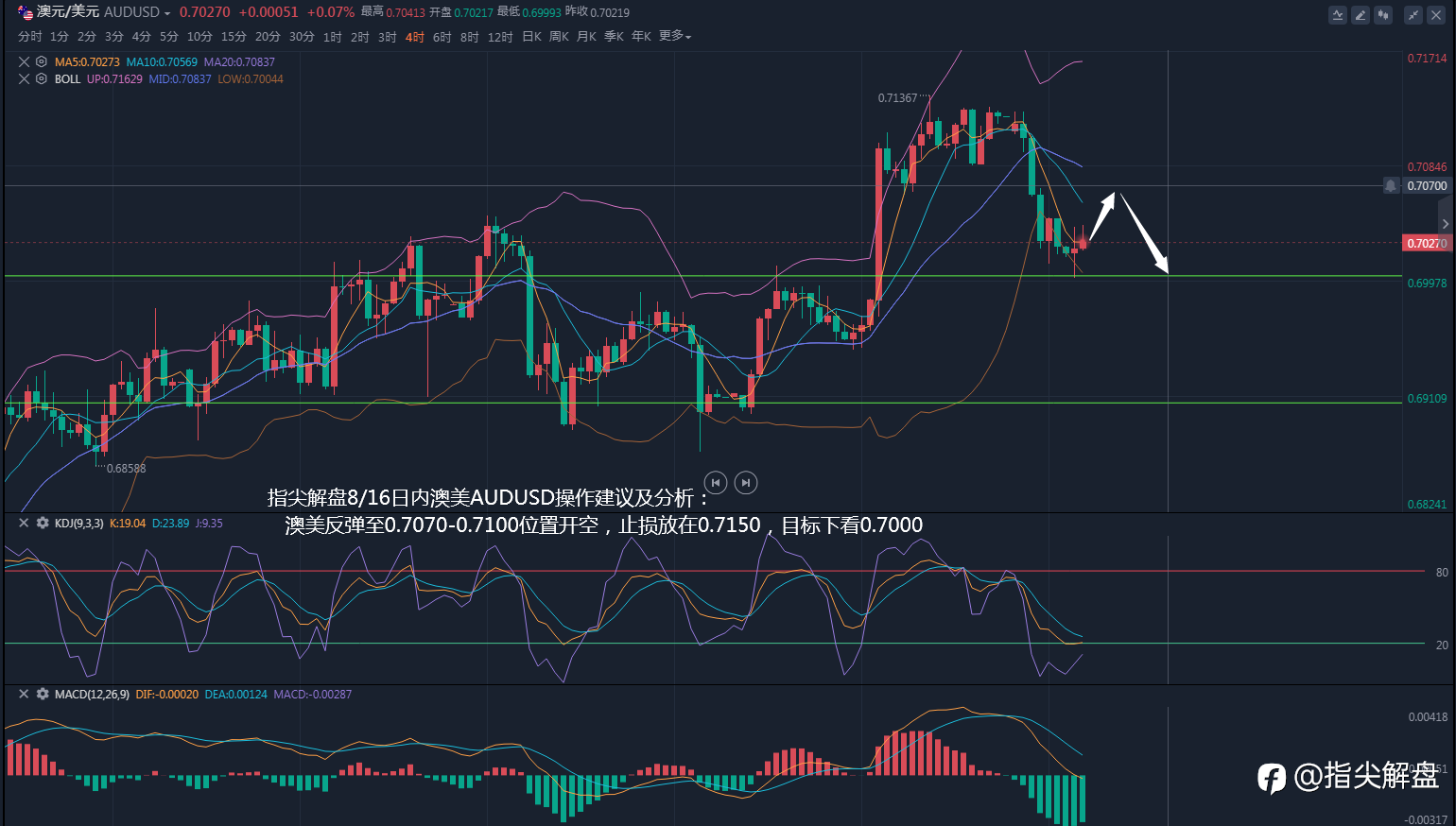
Task: Switch to 分时 timeframe
Action: pyautogui.click(x=30, y=36)
